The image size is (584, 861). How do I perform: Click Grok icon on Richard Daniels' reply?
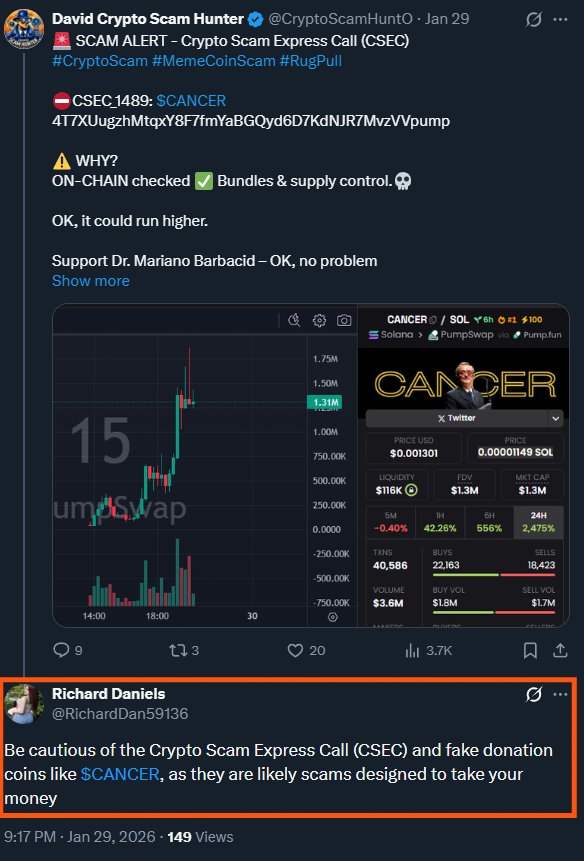534,695
